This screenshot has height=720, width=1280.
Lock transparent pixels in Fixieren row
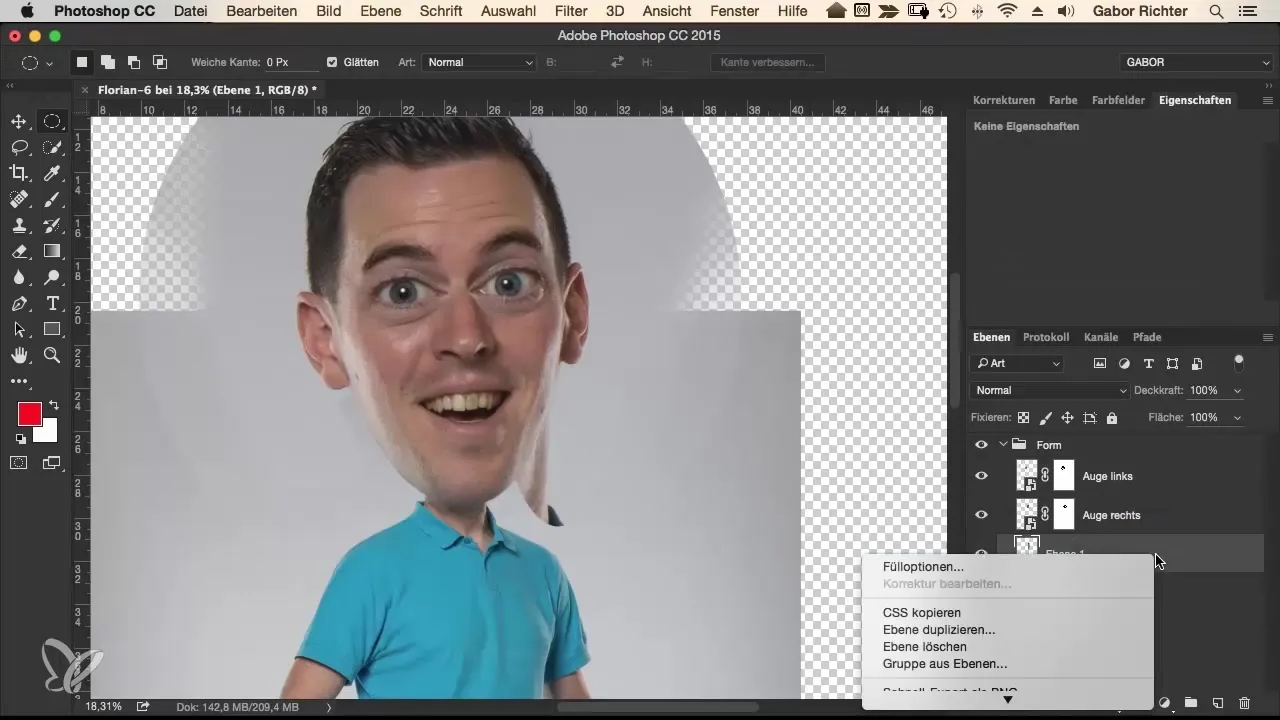[1023, 418]
